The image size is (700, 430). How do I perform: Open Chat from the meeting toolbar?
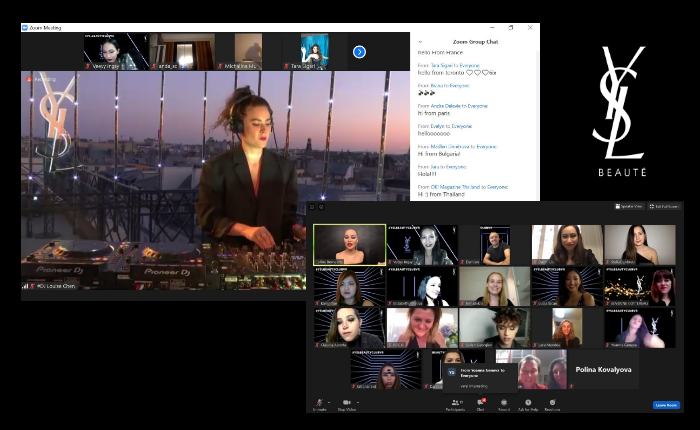point(480,405)
